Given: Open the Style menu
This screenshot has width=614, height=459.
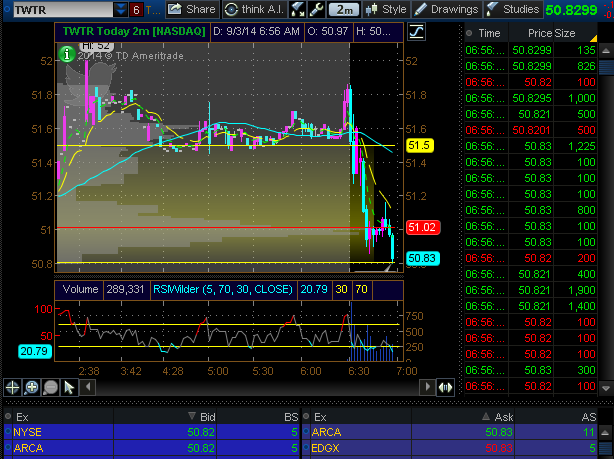Looking at the screenshot, I should 386,9.
